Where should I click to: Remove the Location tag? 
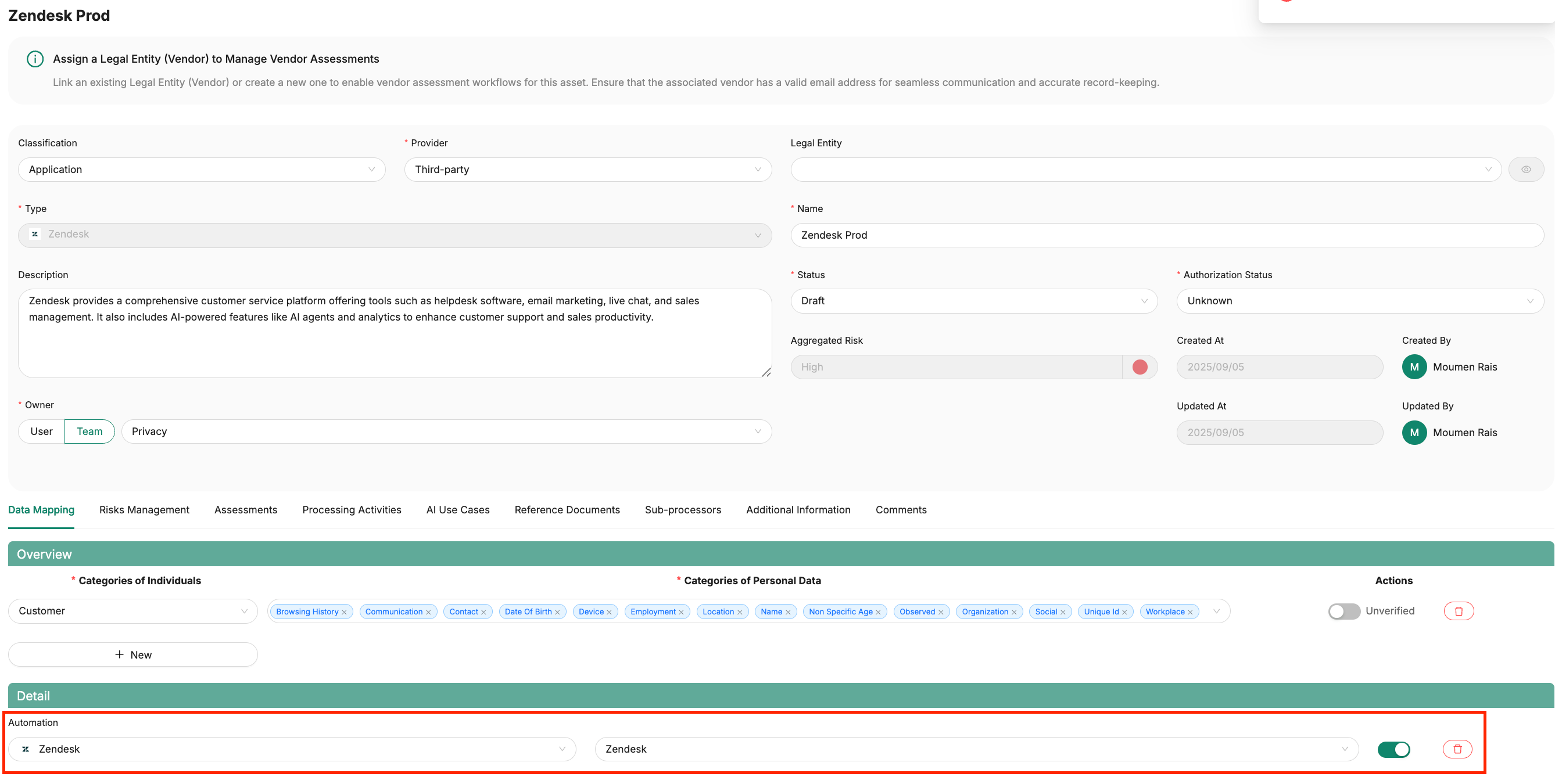(740, 612)
